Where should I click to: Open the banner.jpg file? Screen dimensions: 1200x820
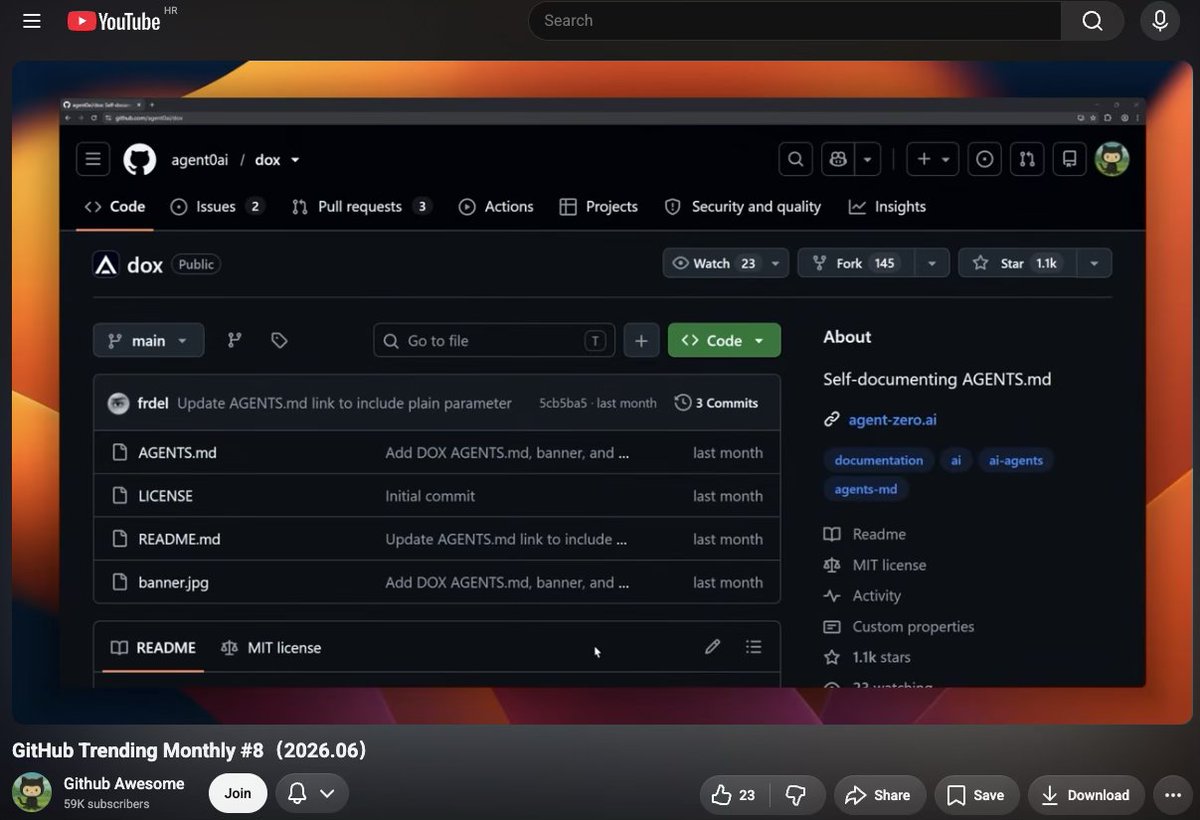coord(173,582)
